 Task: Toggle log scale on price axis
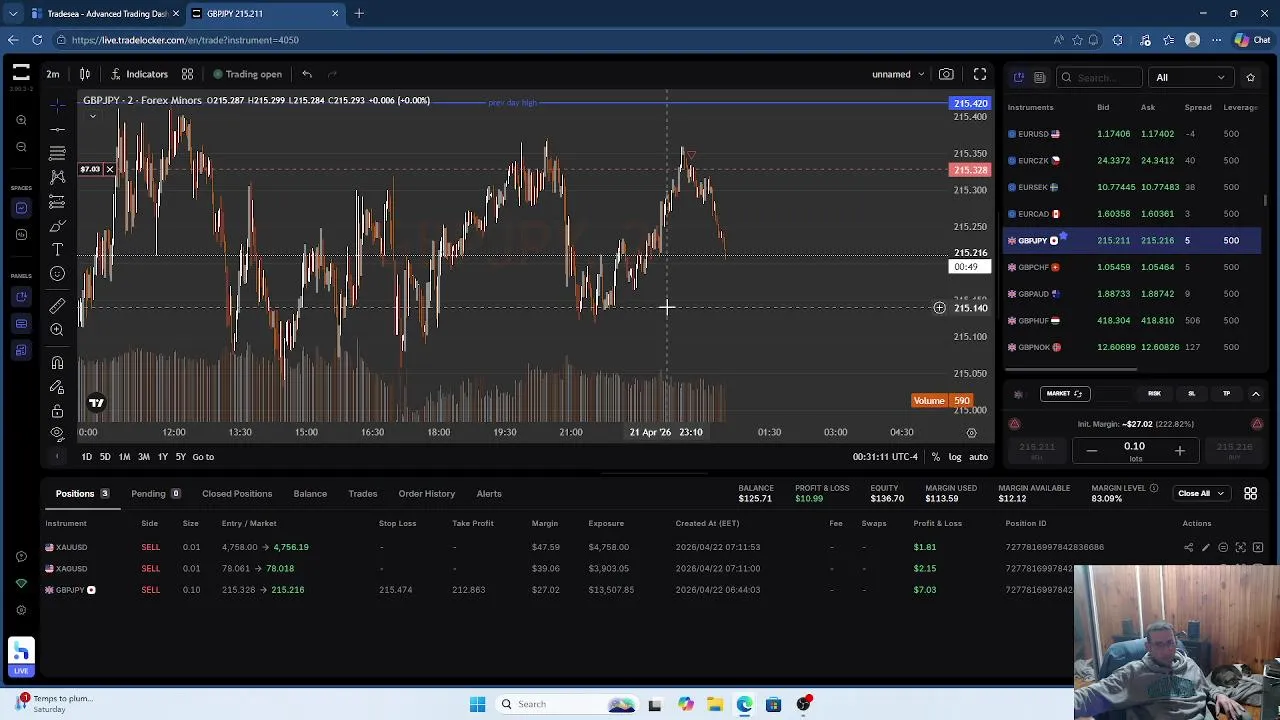955,457
